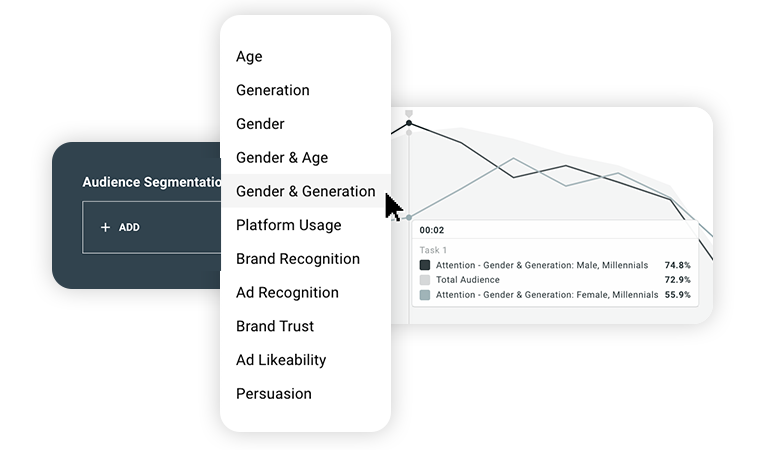Select Brand Recognition in the menu
Image resolution: width=770 pixels, height=450 pixels.
(x=297, y=259)
